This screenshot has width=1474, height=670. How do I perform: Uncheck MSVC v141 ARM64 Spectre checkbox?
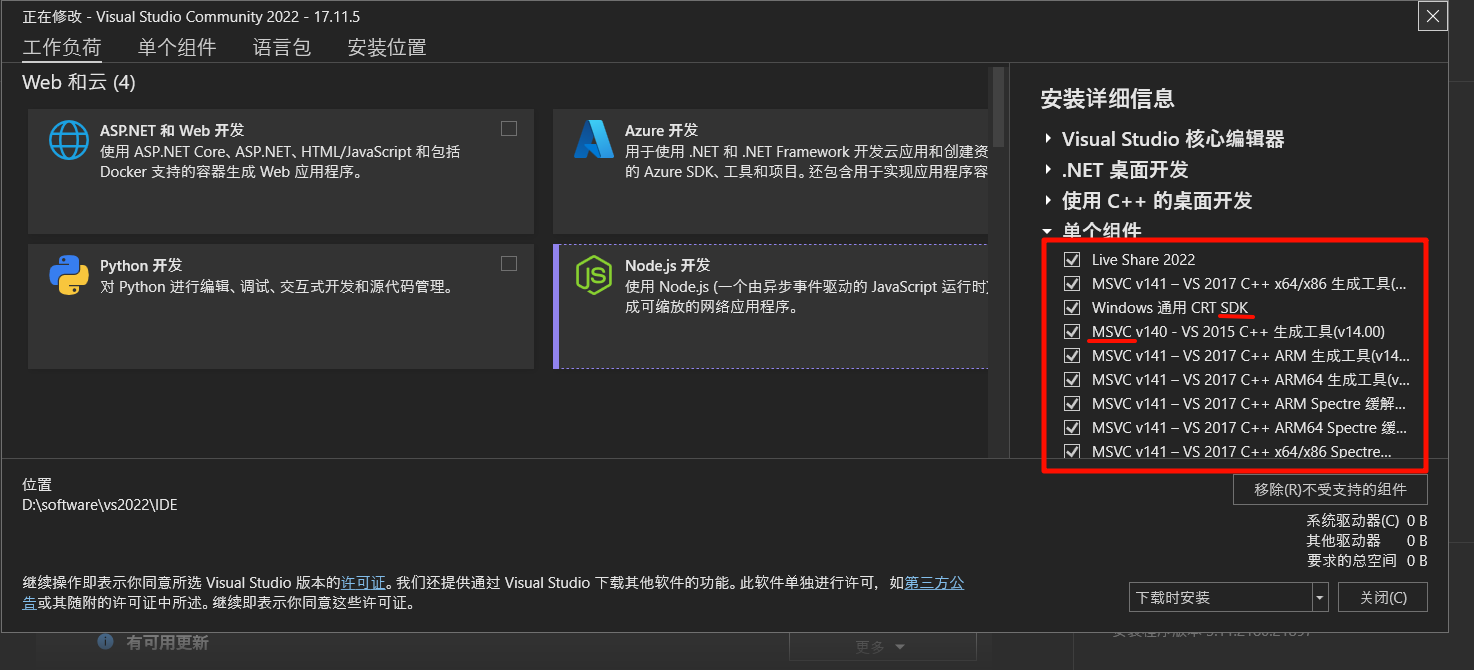1072,427
